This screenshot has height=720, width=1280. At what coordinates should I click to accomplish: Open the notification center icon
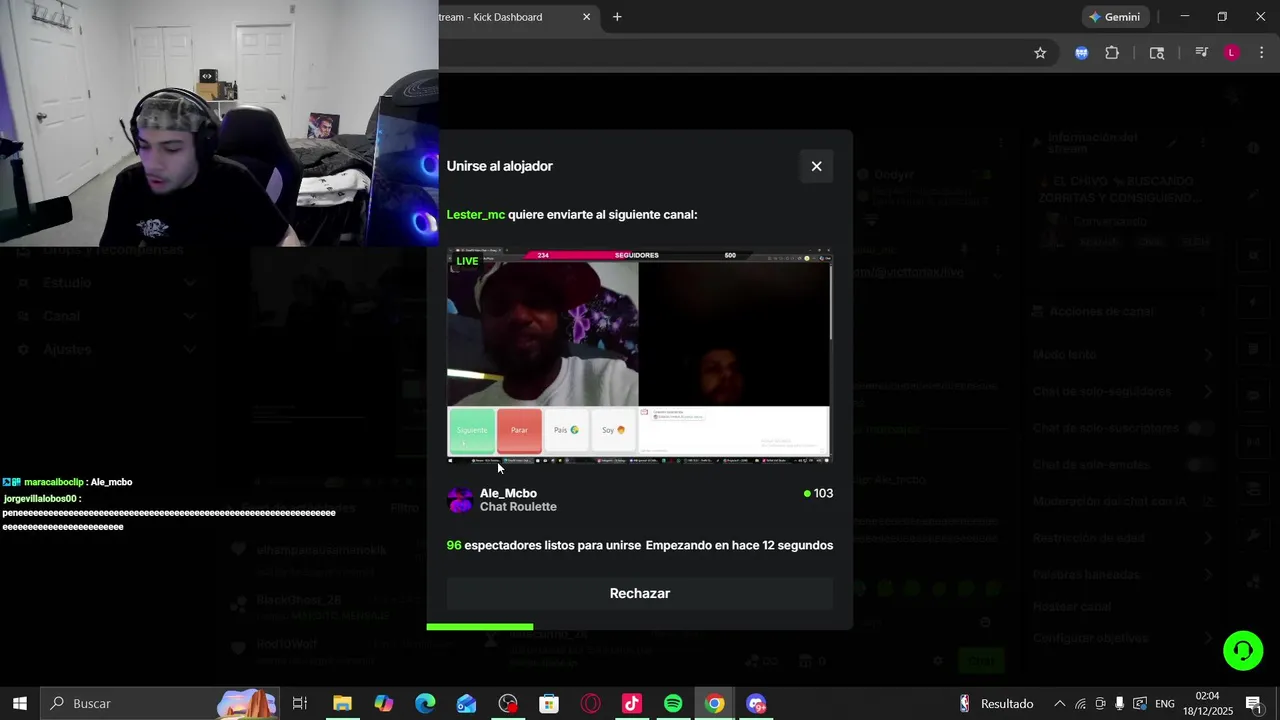click(1253, 704)
